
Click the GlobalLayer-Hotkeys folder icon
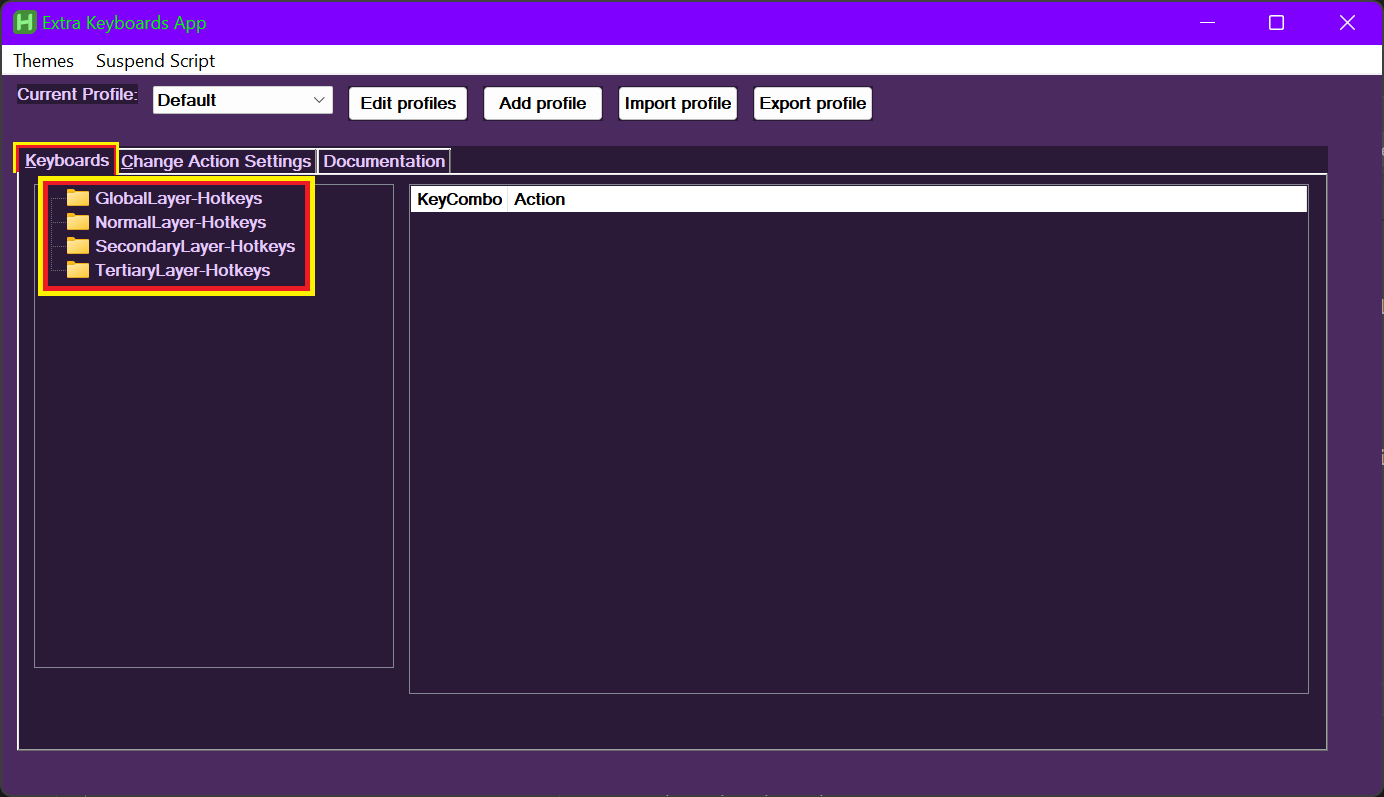pyautogui.click(x=78, y=198)
